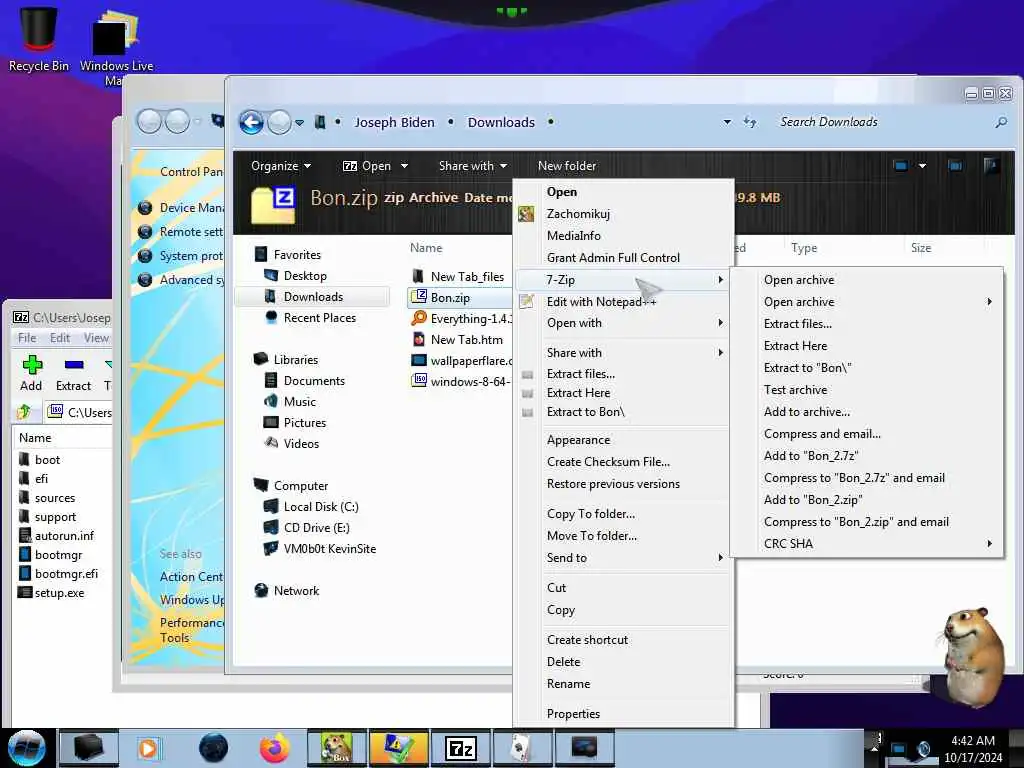Click the Forward arrow in Downloads window

[280, 122]
